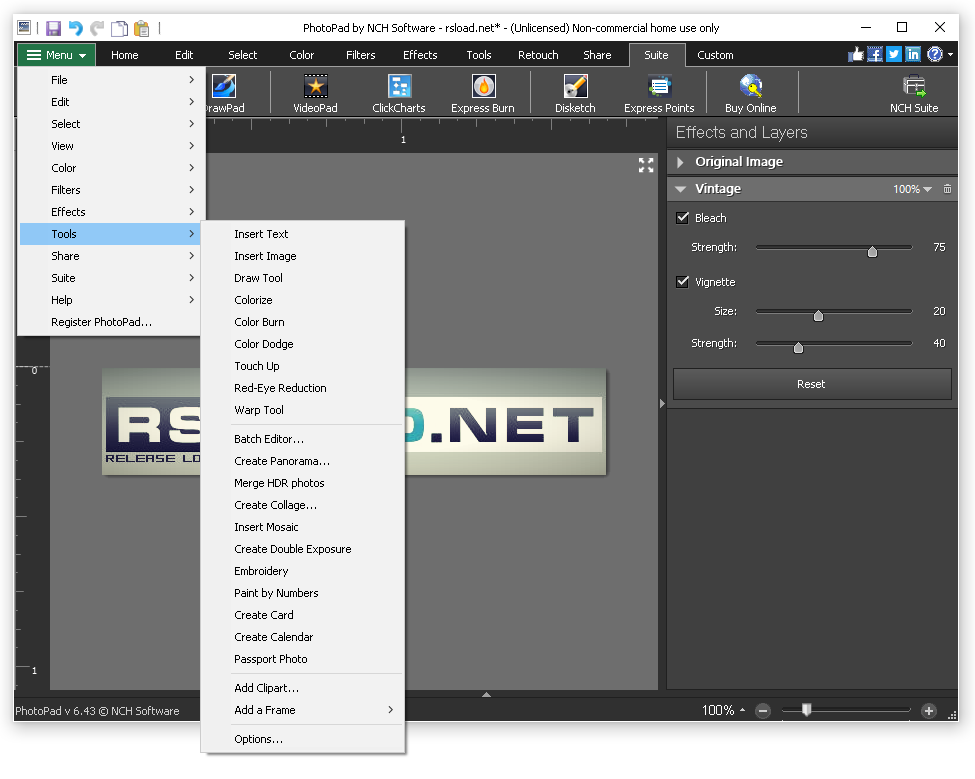Switch to the Filters ribbon tab
975x779 pixels.
pos(361,55)
